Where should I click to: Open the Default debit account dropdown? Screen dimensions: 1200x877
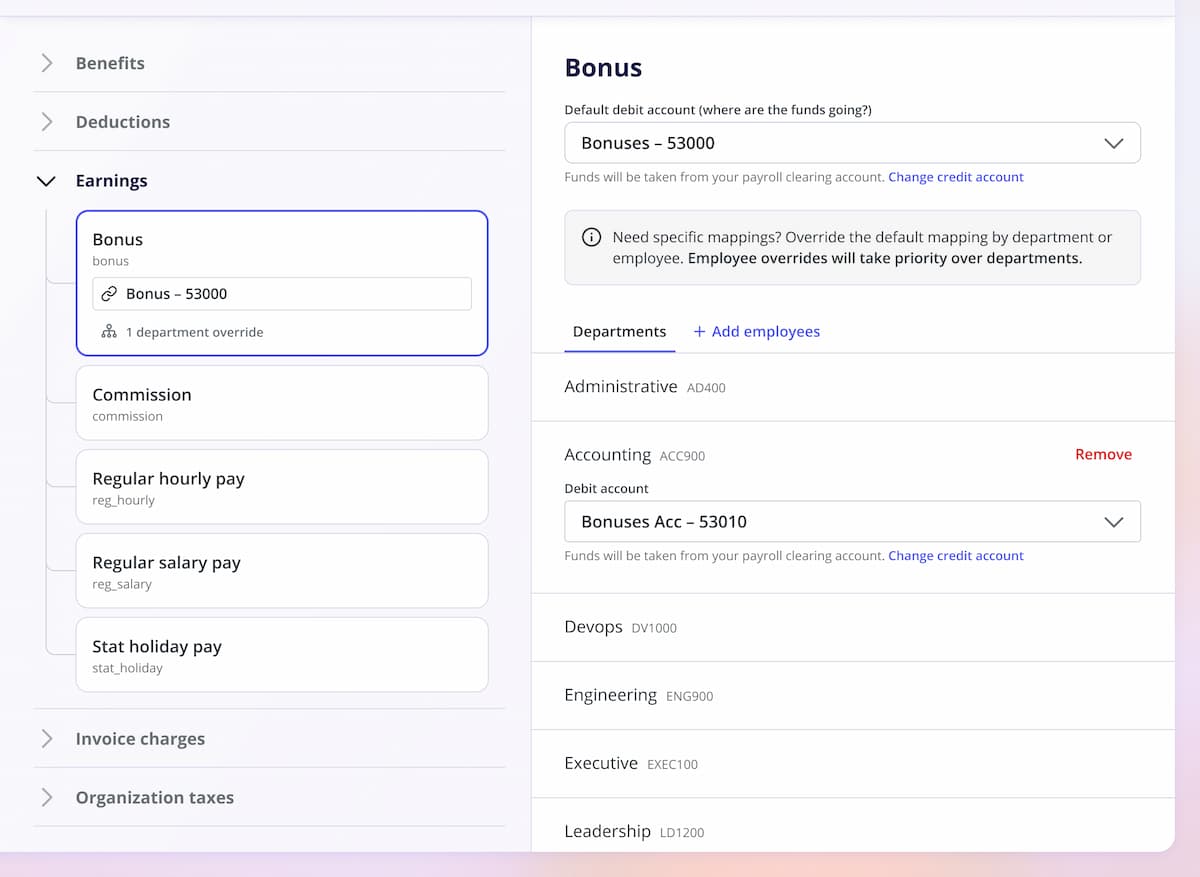[x=852, y=143]
